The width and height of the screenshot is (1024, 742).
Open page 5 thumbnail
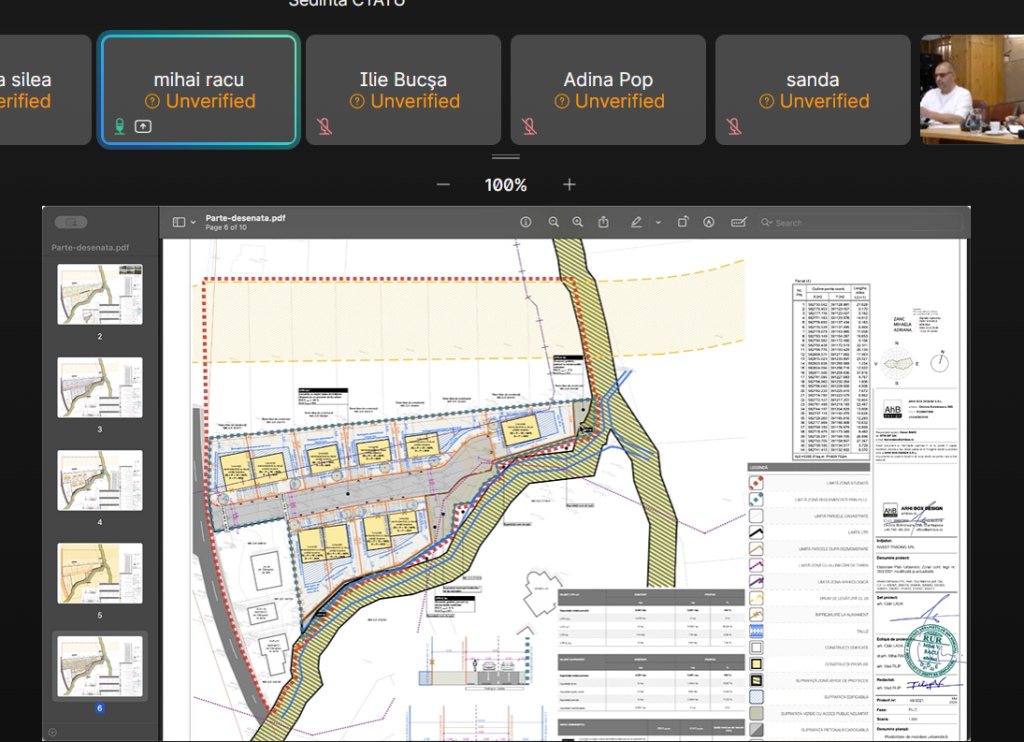[100, 573]
